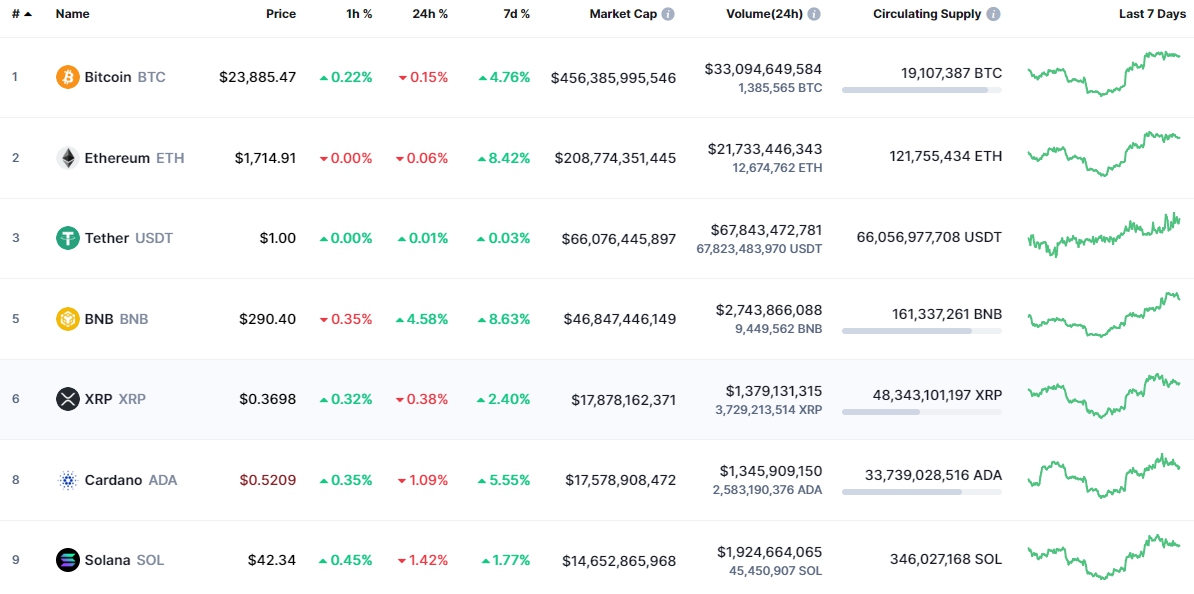Screen dimensions: 1194x594
Task: Open the XRP name link
Action: coord(98,399)
